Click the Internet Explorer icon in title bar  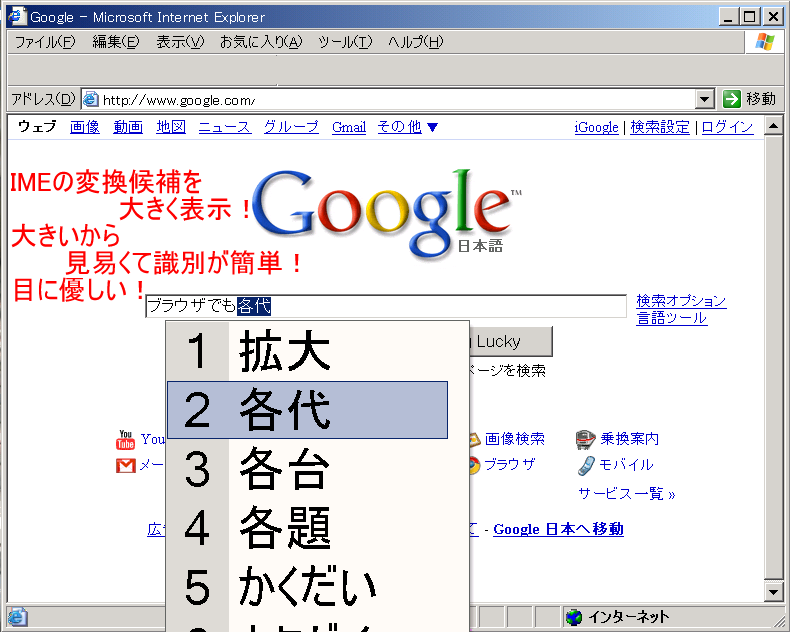17,16
